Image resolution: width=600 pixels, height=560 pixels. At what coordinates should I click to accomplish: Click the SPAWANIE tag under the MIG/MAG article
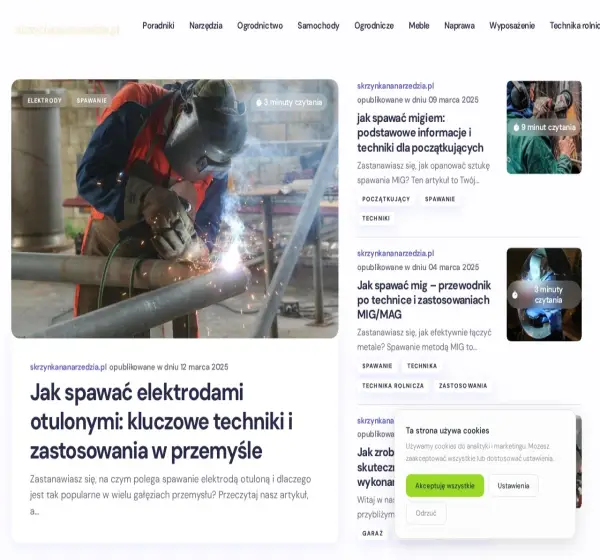(377, 366)
